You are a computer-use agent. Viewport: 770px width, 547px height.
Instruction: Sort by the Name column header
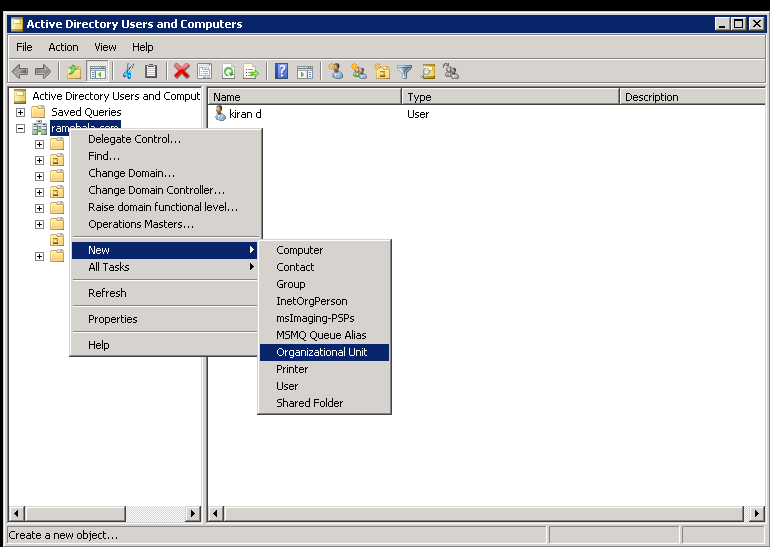304,97
